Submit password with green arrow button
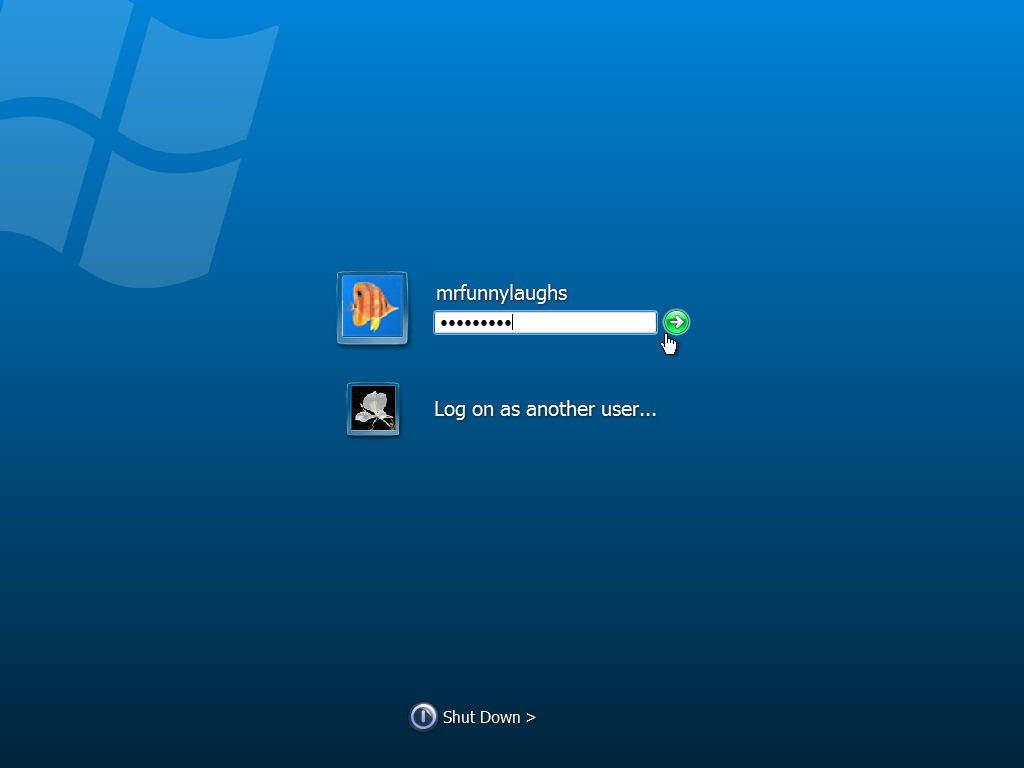1024x768 pixels. point(676,322)
